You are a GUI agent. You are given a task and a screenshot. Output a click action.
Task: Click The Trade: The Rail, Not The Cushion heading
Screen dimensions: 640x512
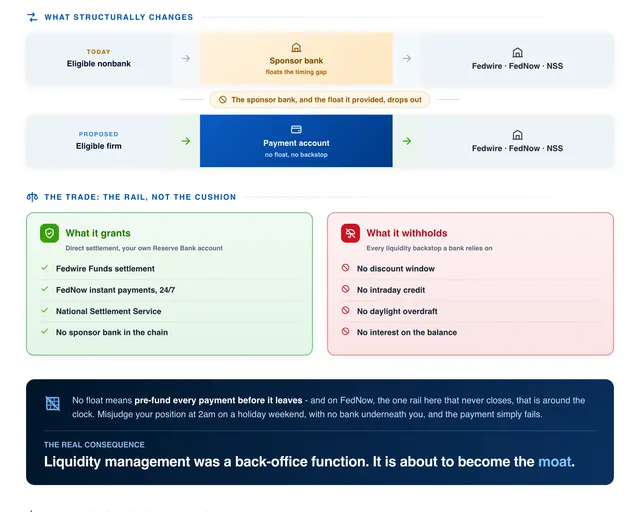click(x=140, y=197)
